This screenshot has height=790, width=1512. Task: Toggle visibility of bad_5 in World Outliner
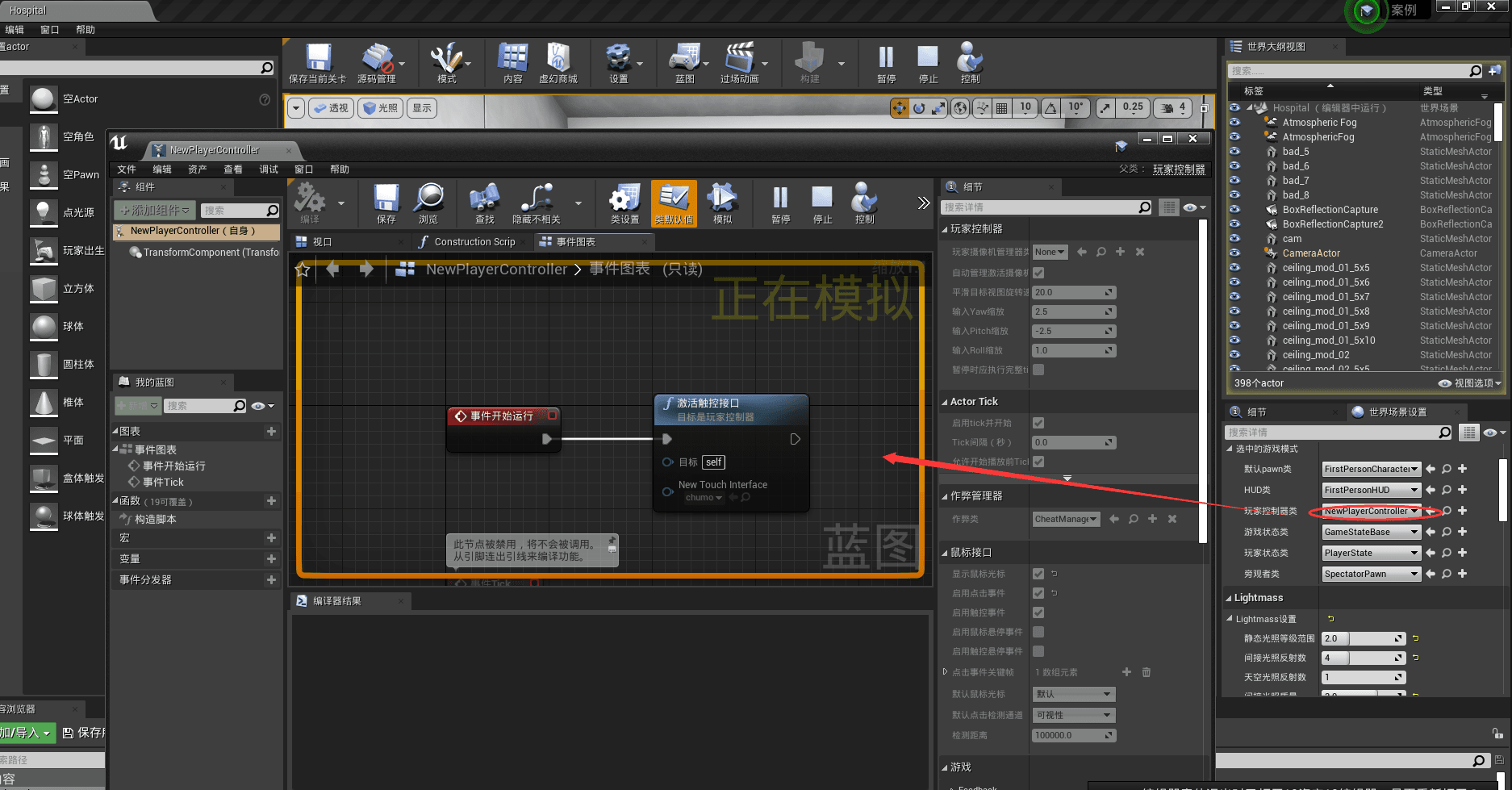click(1234, 152)
